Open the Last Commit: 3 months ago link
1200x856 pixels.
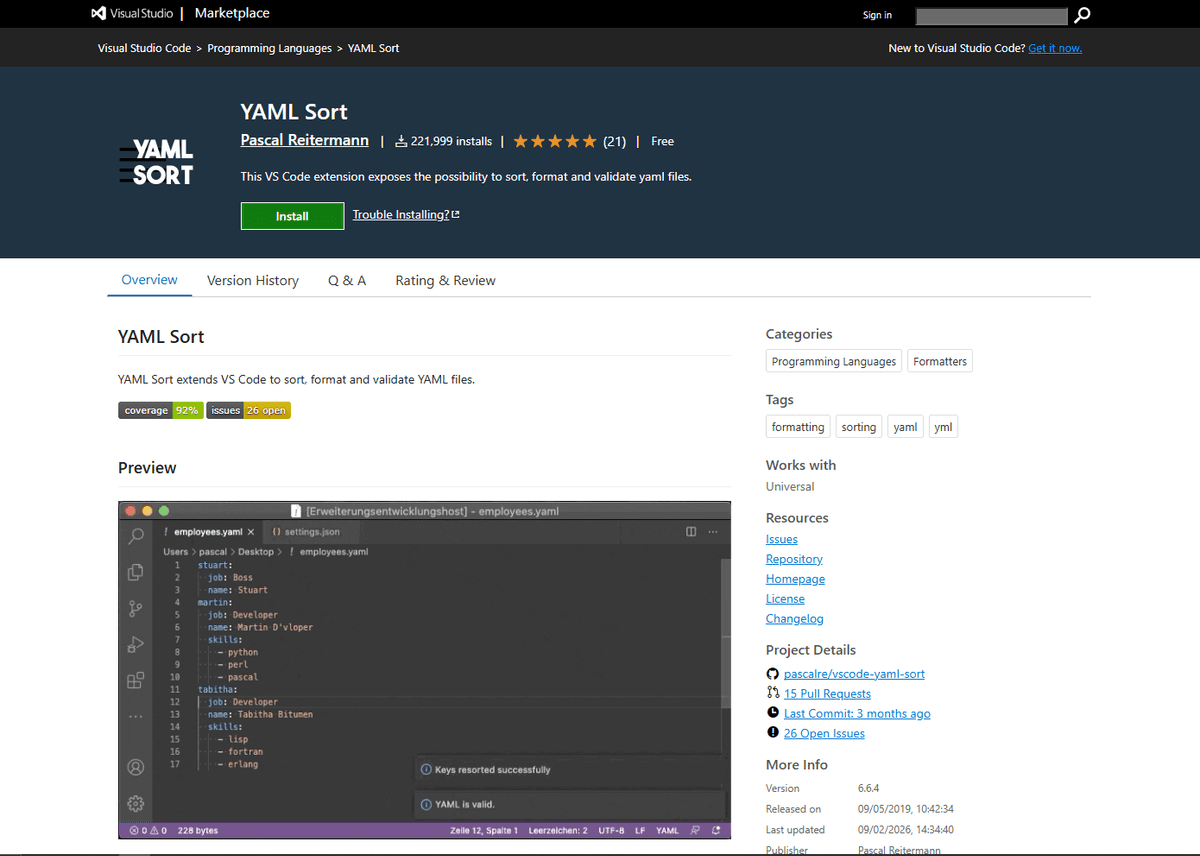pyautogui.click(x=857, y=714)
